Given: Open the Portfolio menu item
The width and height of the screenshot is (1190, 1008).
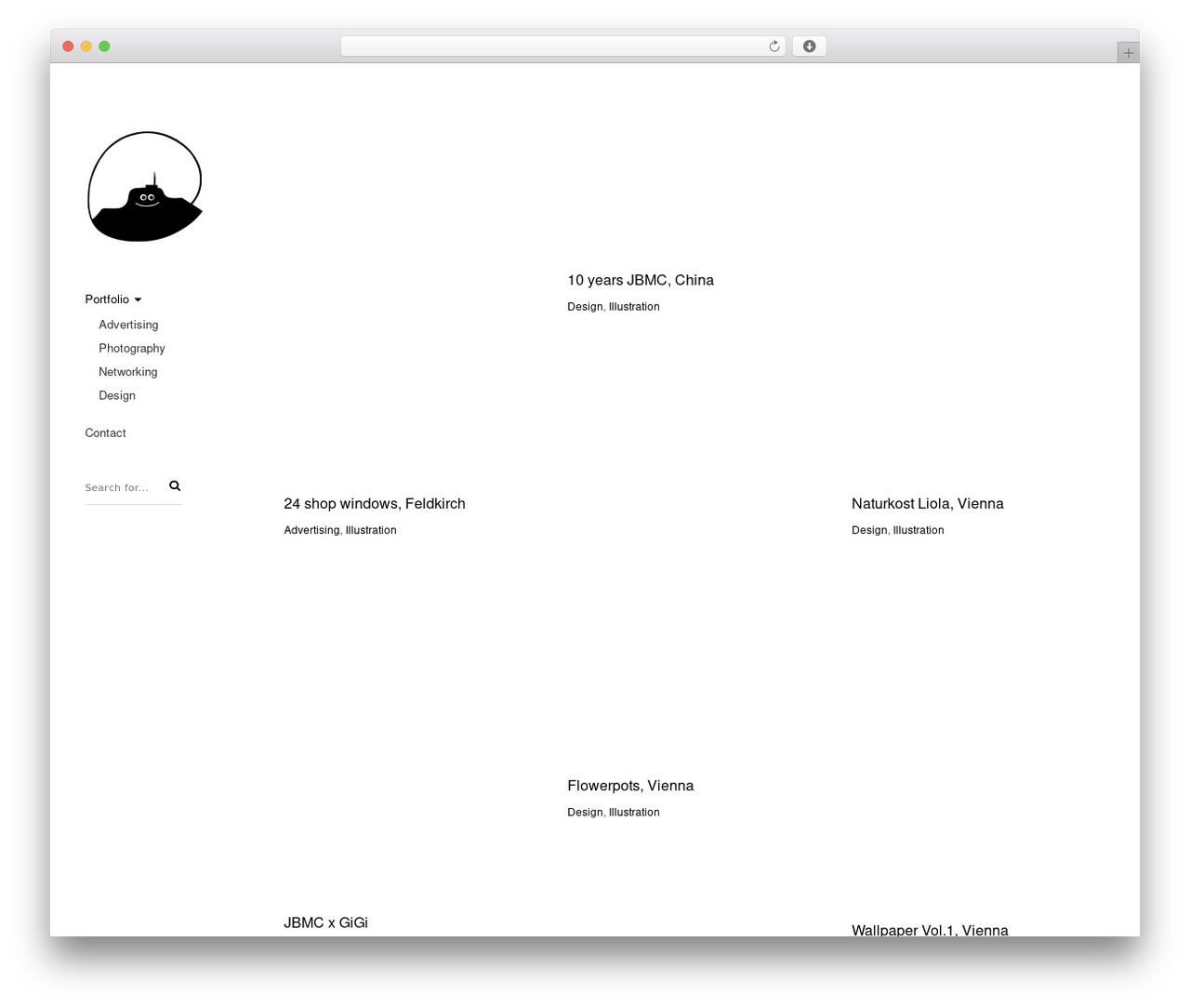Looking at the screenshot, I should click(x=107, y=299).
